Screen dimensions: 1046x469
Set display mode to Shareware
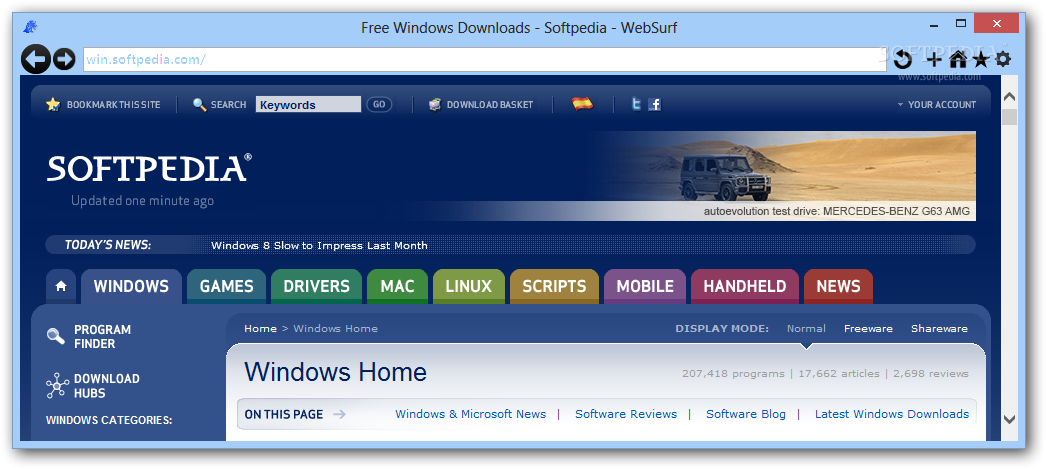[939, 328]
